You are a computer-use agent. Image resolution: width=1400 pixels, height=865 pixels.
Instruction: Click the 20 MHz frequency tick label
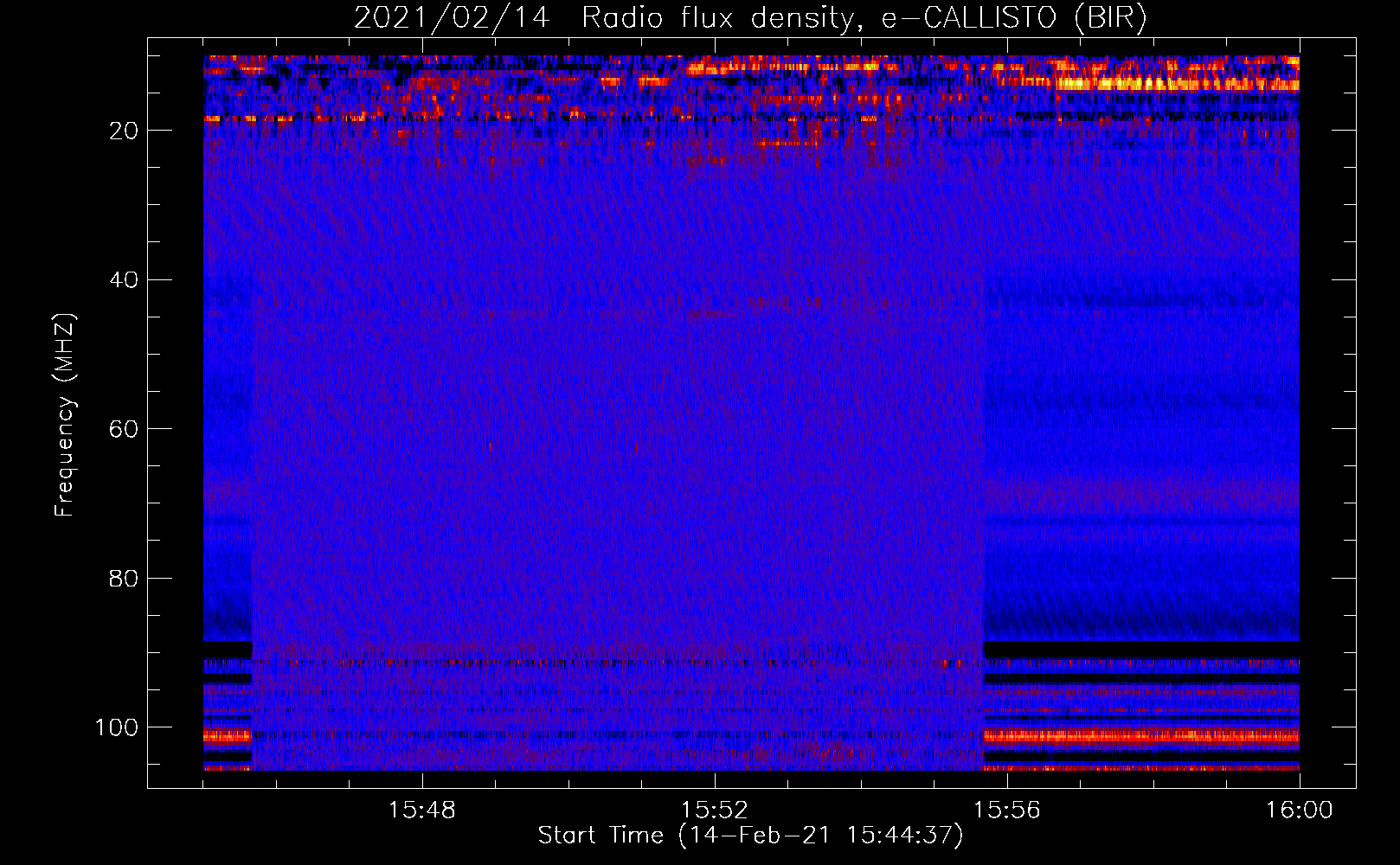[124, 131]
